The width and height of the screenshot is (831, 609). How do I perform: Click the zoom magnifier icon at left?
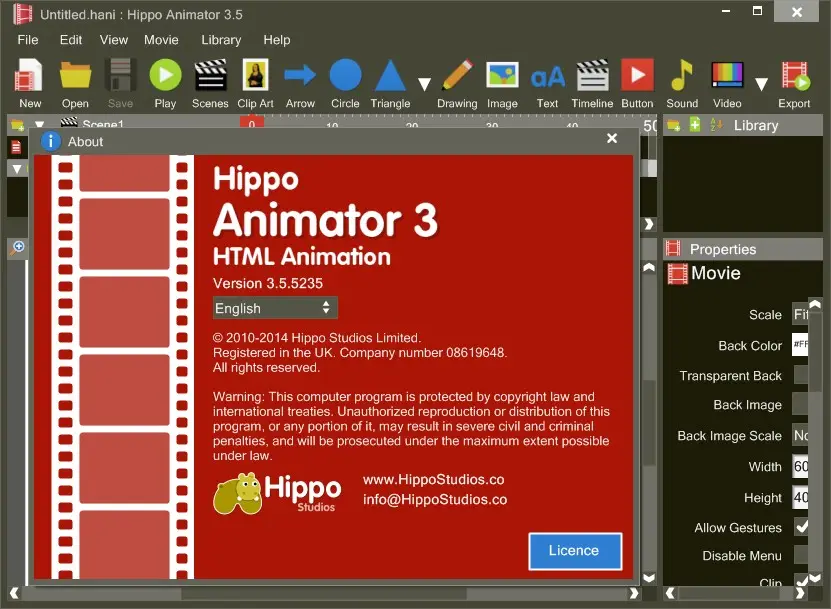click(x=17, y=248)
